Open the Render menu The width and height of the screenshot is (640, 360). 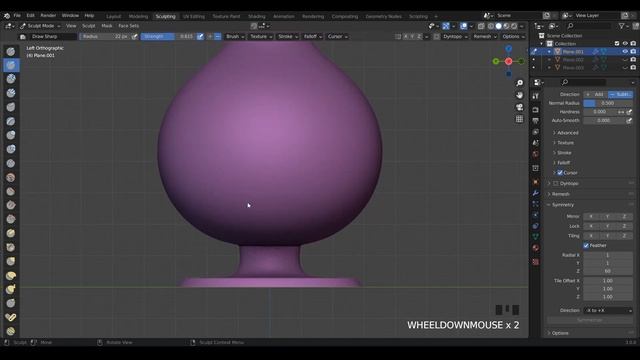[48, 16]
